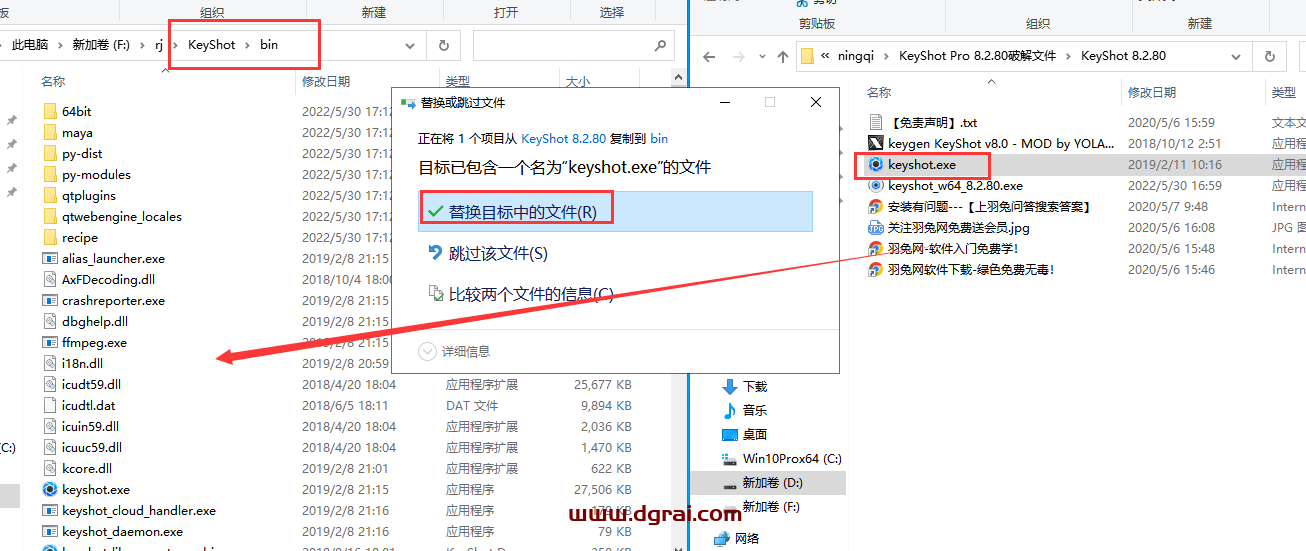The image size is (1306, 551).
Task: Sort left window by 修改日期 column
Action: click(x=326, y=81)
